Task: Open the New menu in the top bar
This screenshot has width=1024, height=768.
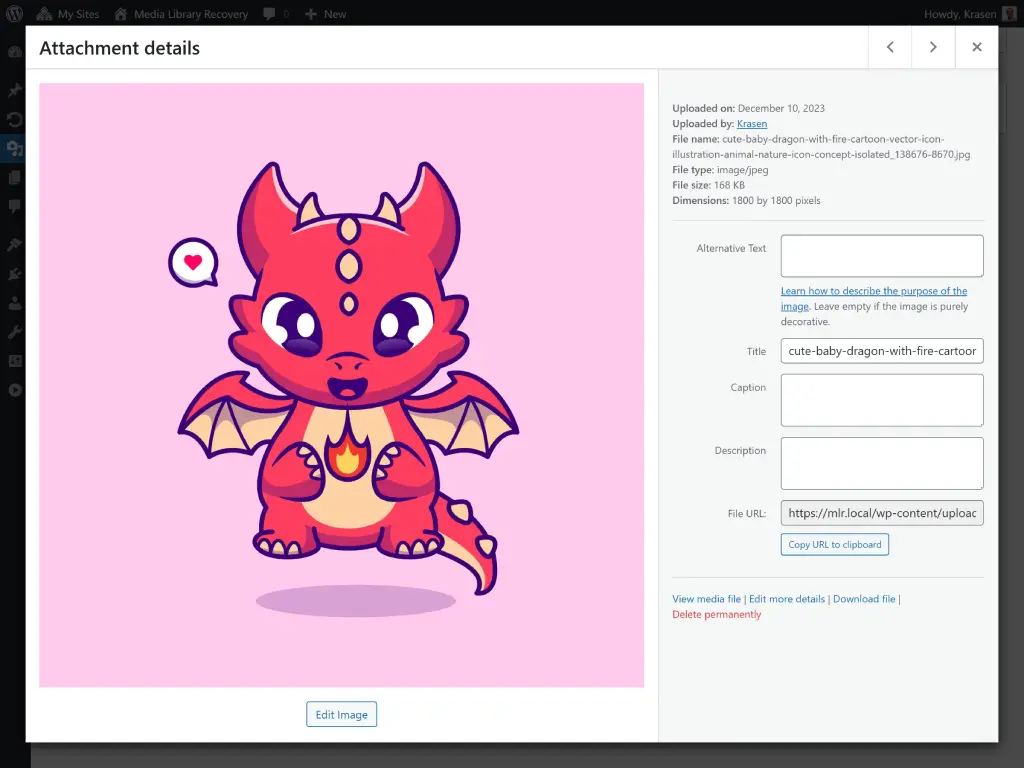Action: click(x=325, y=13)
